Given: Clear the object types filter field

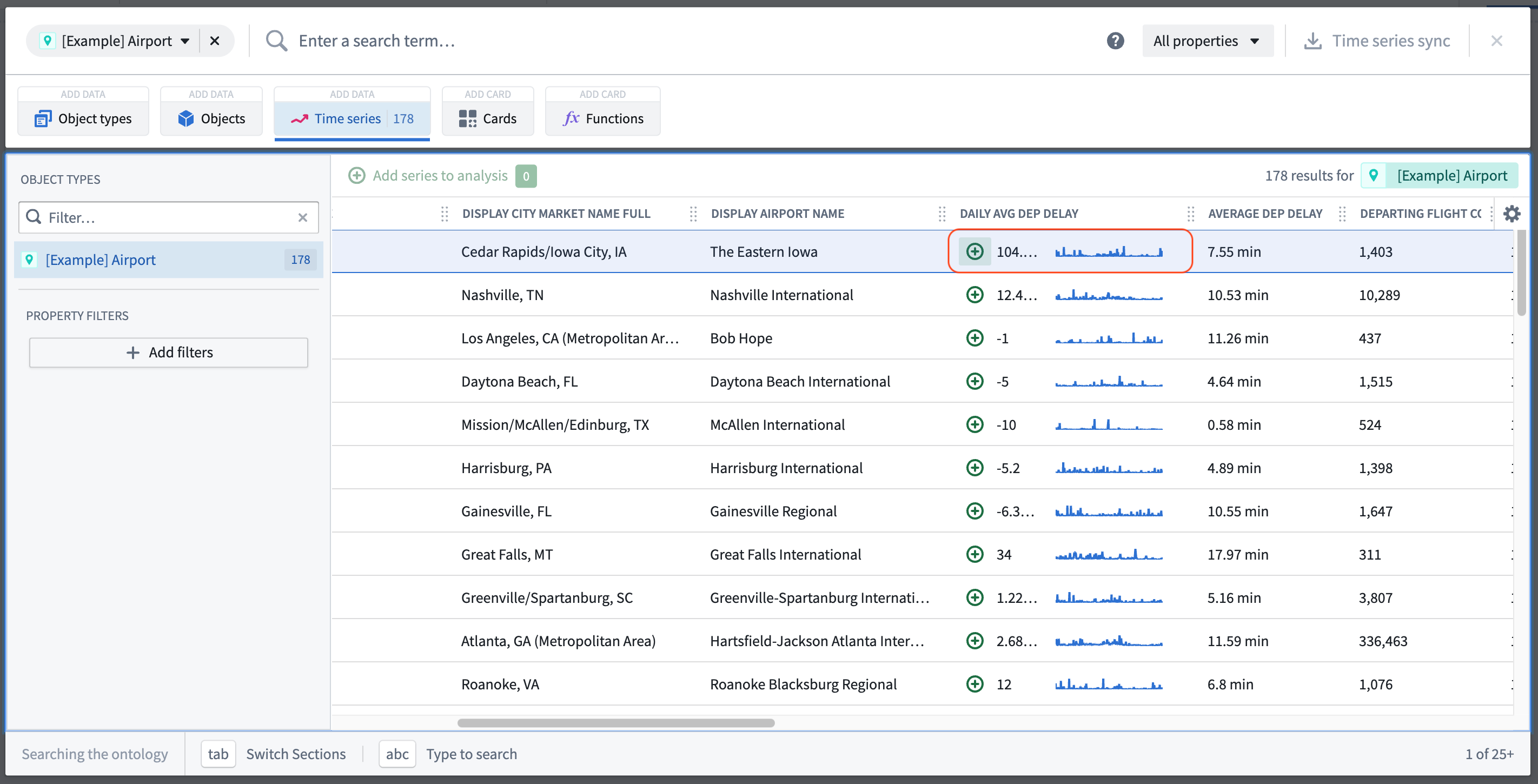Looking at the screenshot, I should click(303, 217).
